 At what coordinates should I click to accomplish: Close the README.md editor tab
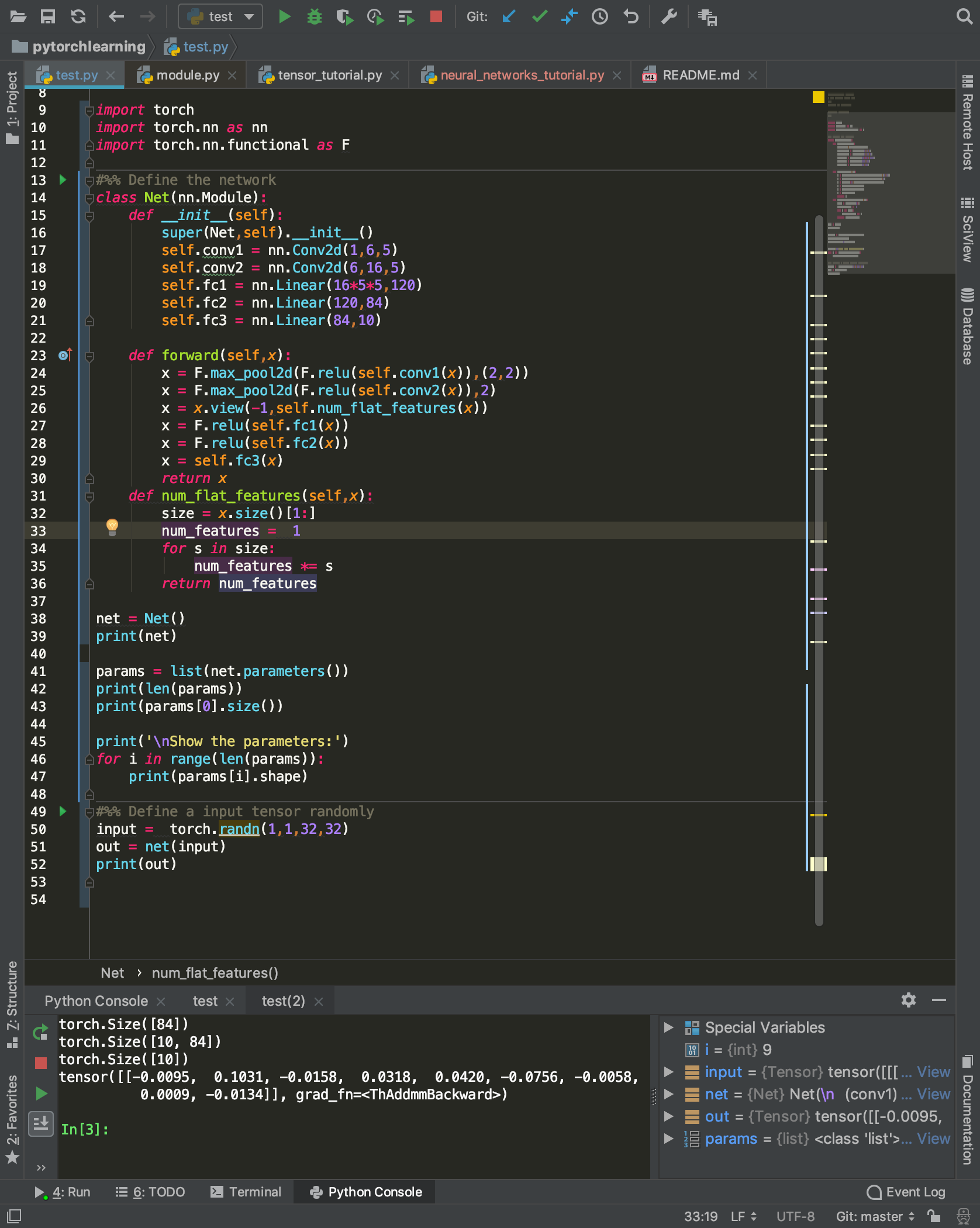tap(753, 75)
